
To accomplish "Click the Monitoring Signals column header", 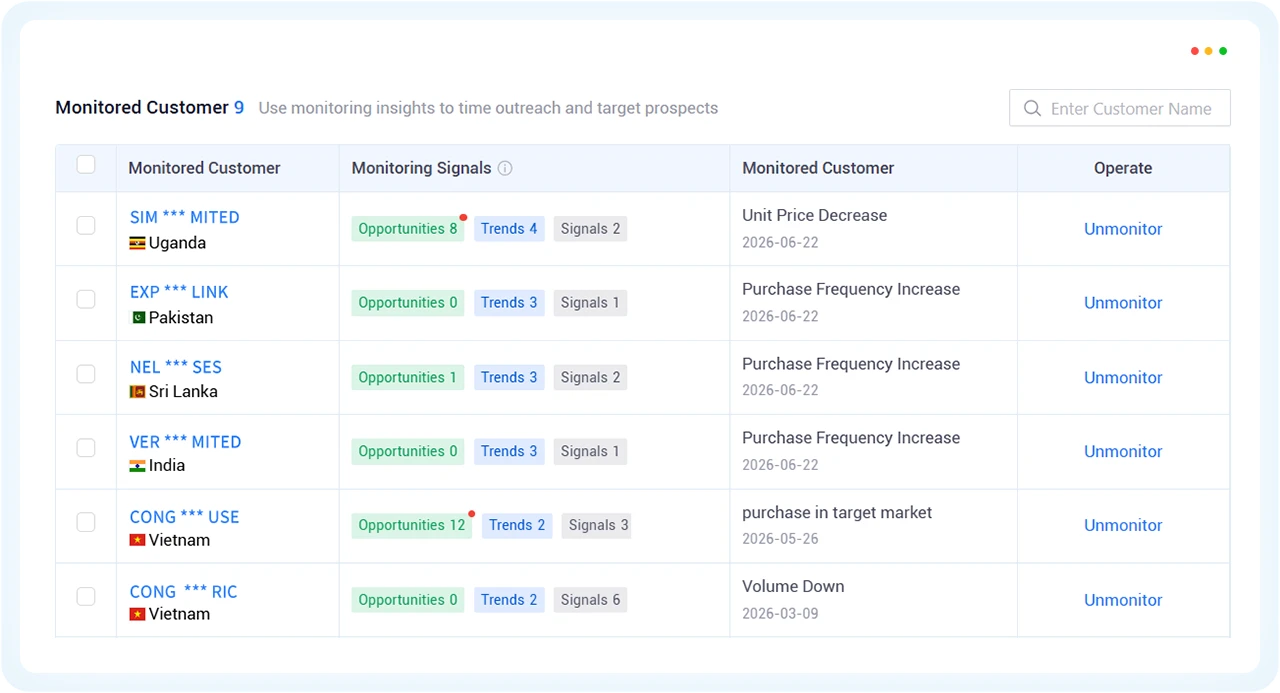I will point(421,168).
